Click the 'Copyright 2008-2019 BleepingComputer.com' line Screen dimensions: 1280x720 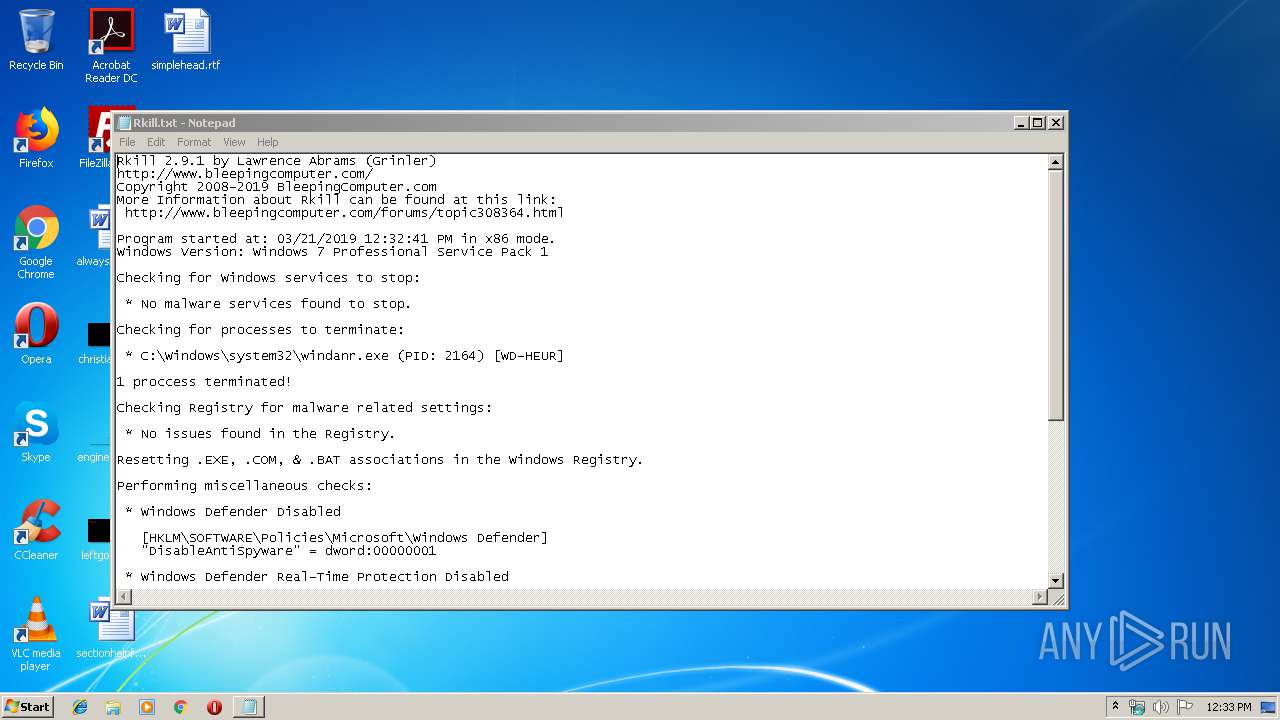point(276,187)
